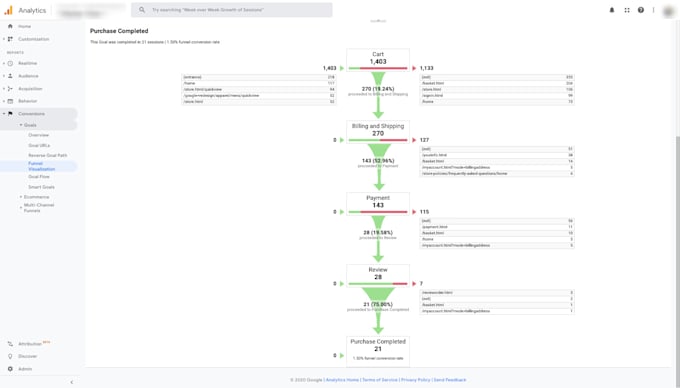Screen dimensions: 680x388
Task: Click into the Analytics search field
Action: (x=232, y=10)
